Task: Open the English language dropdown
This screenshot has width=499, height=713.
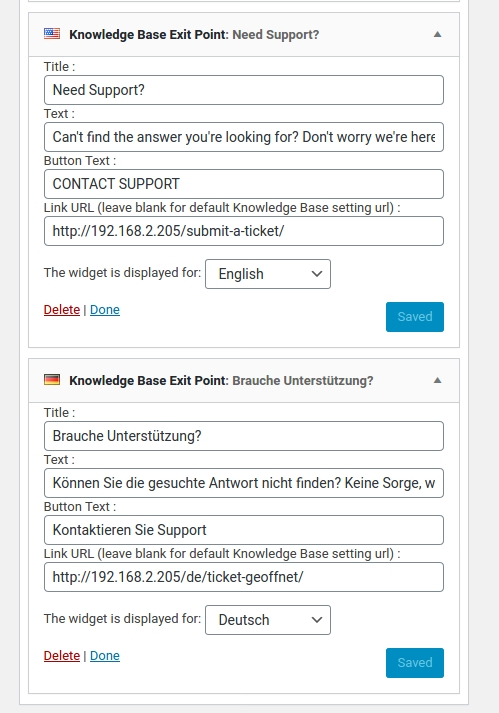Action: click(x=268, y=274)
